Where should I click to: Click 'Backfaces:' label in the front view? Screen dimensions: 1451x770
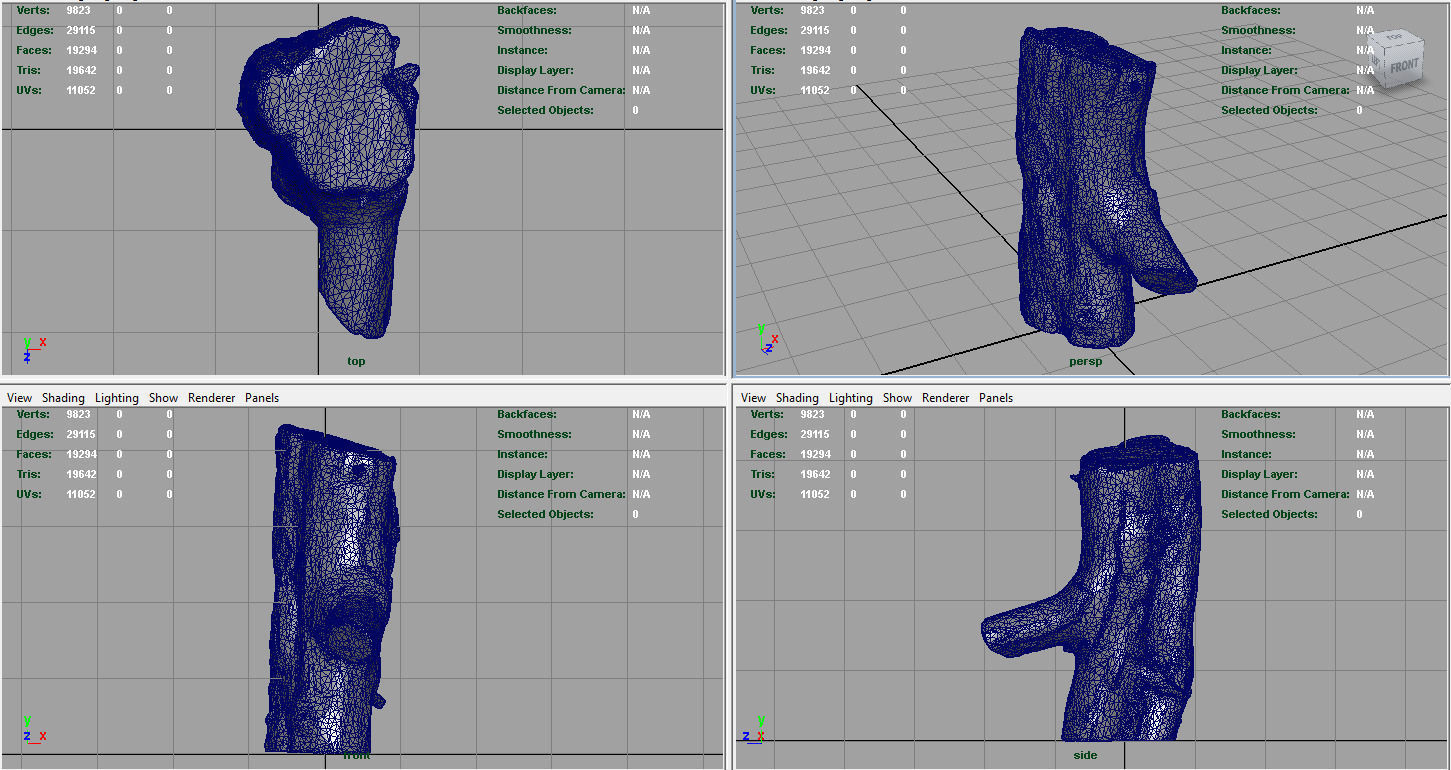pyautogui.click(x=527, y=414)
